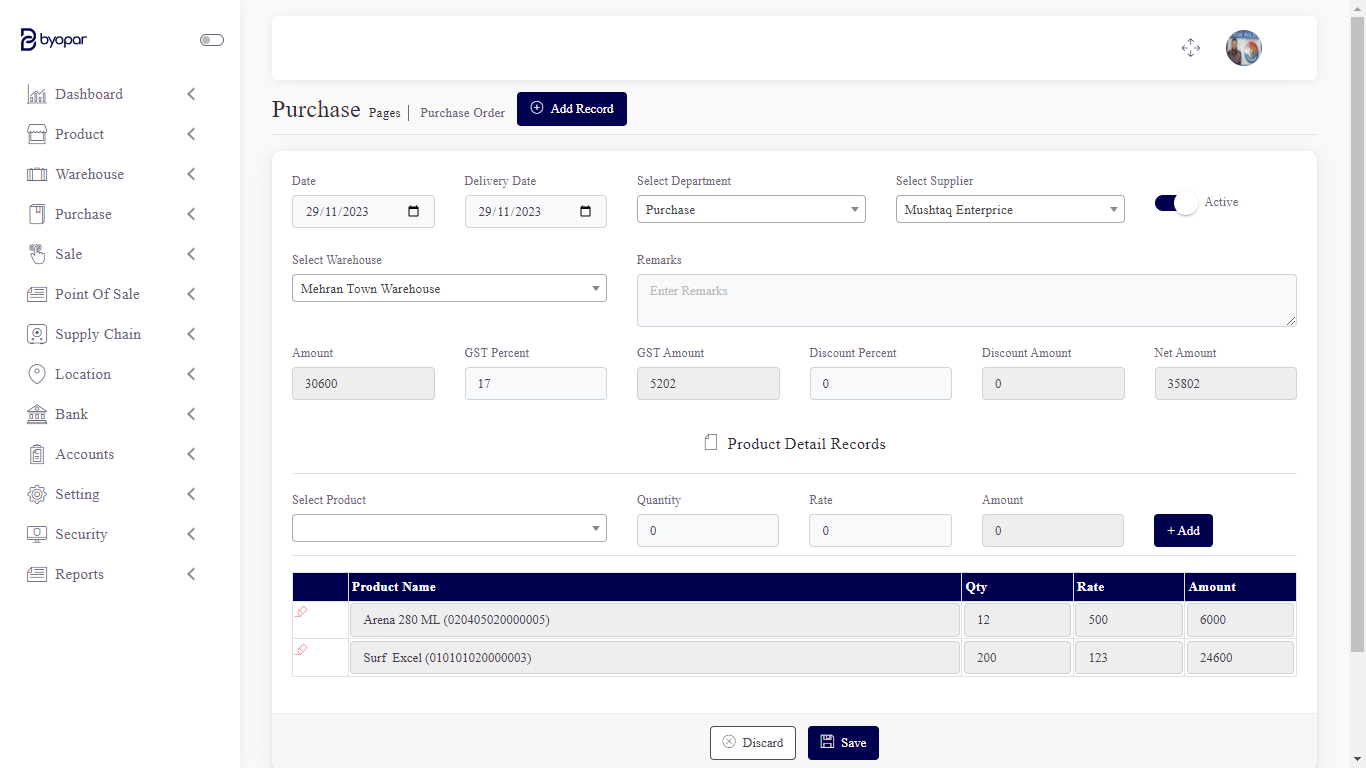The image size is (1366, 768).
Task: Click the fullscreen arrows icon in header
Action: (x=1190, y=48)
